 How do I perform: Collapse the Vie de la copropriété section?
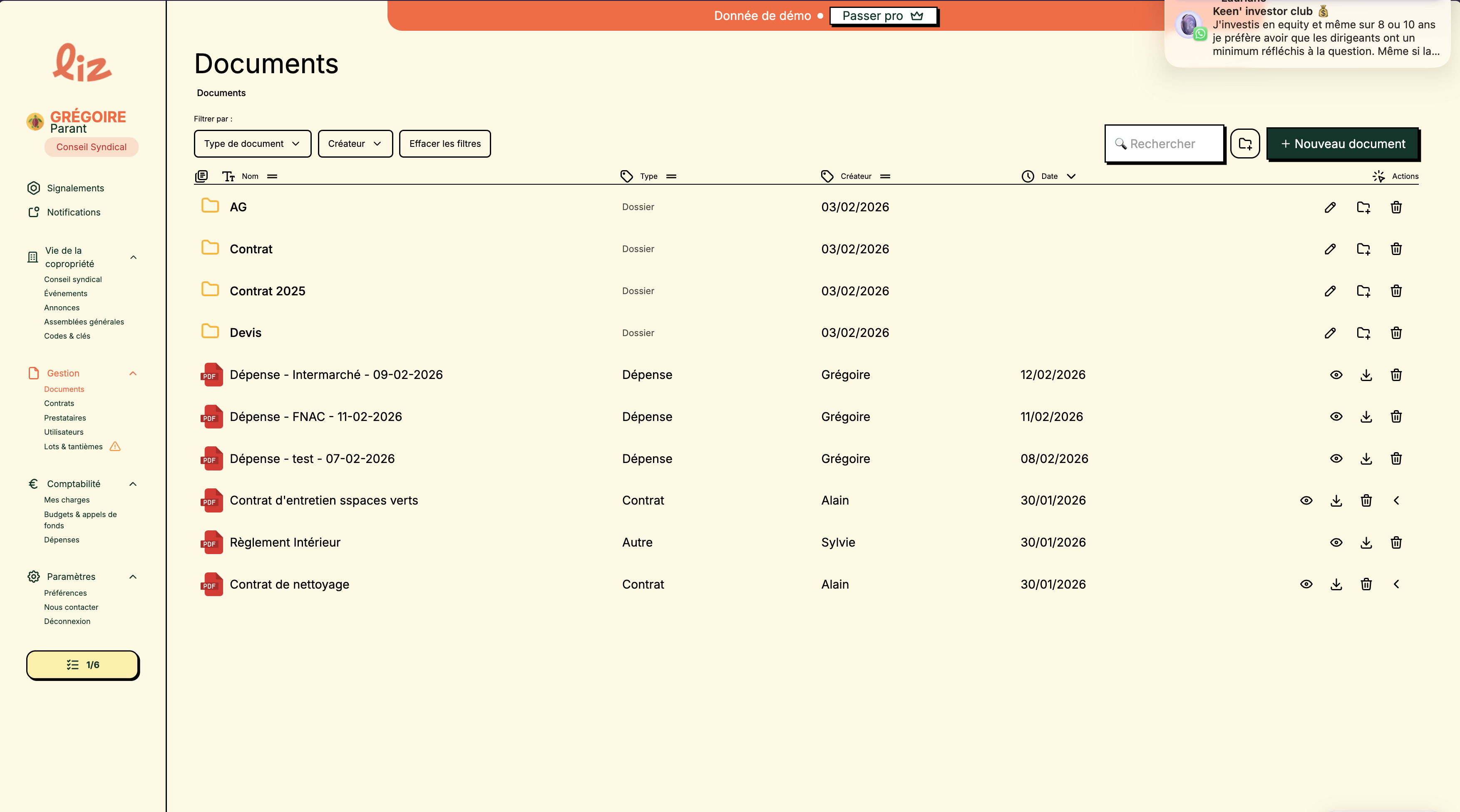pos(133,257)
